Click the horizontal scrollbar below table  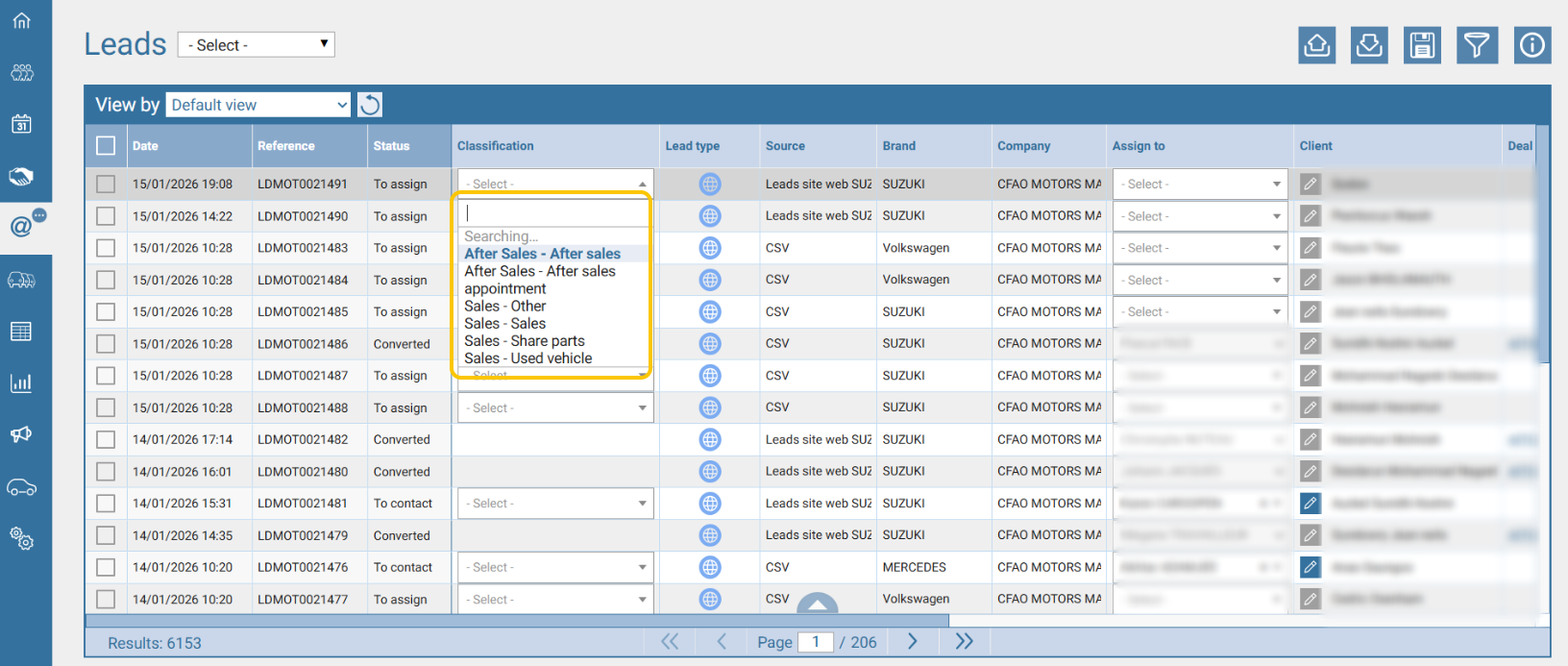pyautogui.click(x=517, y=621)
